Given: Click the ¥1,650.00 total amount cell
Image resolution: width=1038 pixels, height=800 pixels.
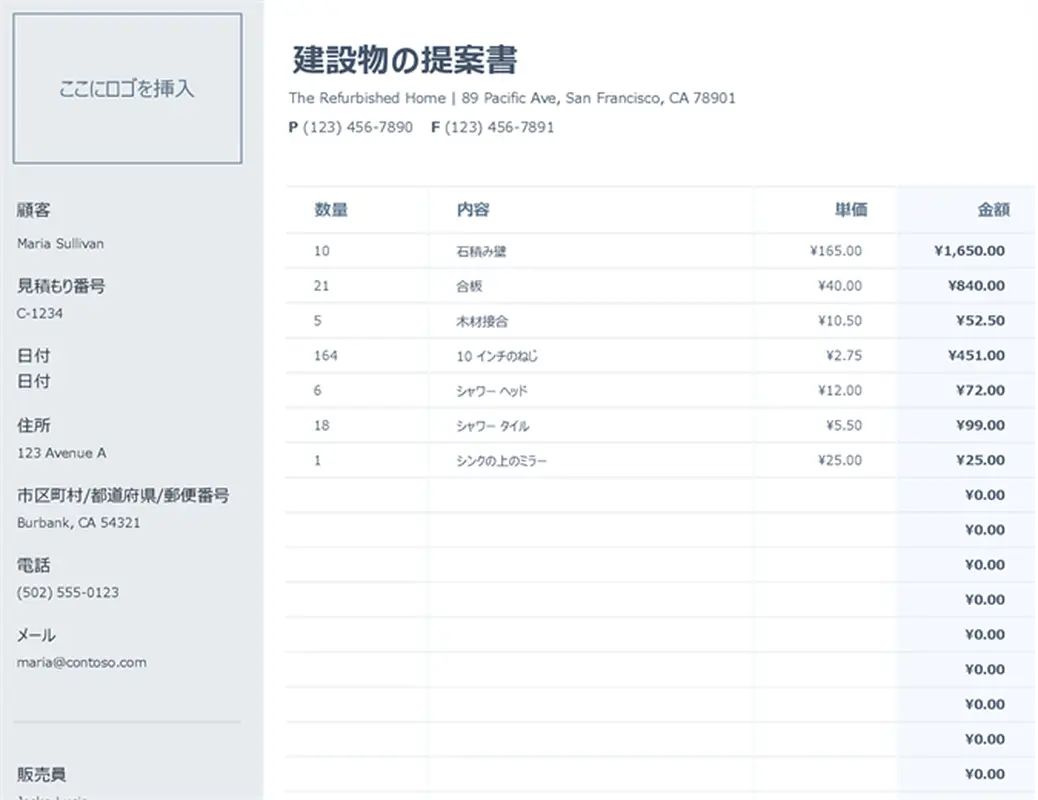Looking at the screenshot, I should (x=969, y=251).
